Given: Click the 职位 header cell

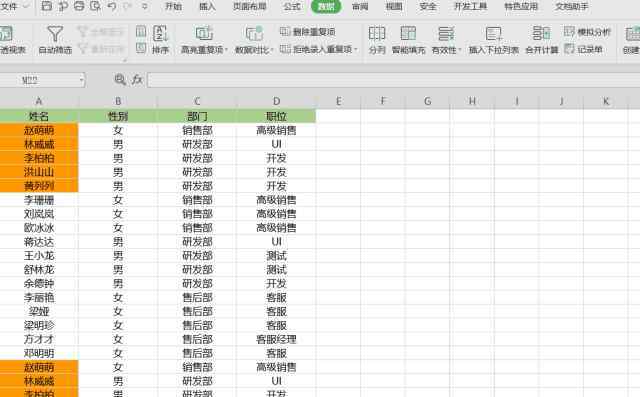Looking at the screenshot, I should tap(276, 116).
